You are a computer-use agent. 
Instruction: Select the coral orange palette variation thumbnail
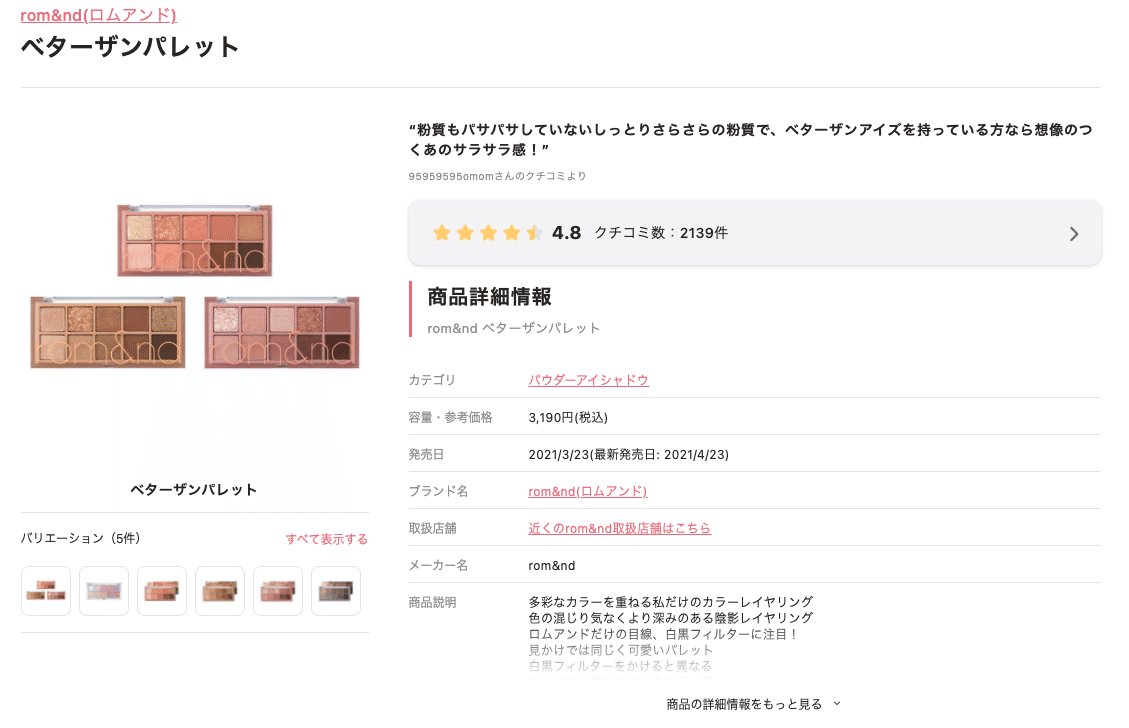pos(162,591)
